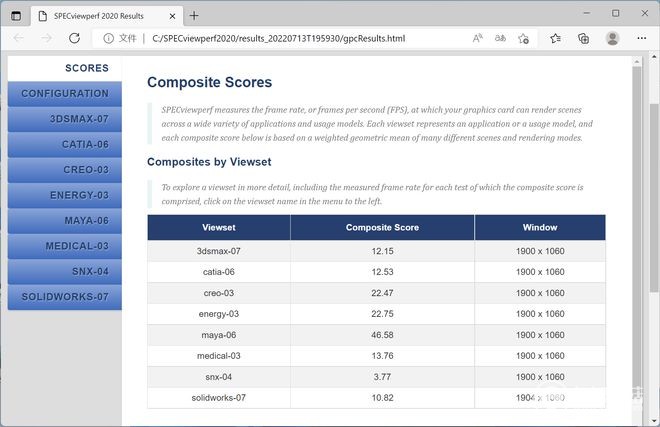Click the 13.76 composite score value
This screenshot has width=660, height=427.
[382, 356]
